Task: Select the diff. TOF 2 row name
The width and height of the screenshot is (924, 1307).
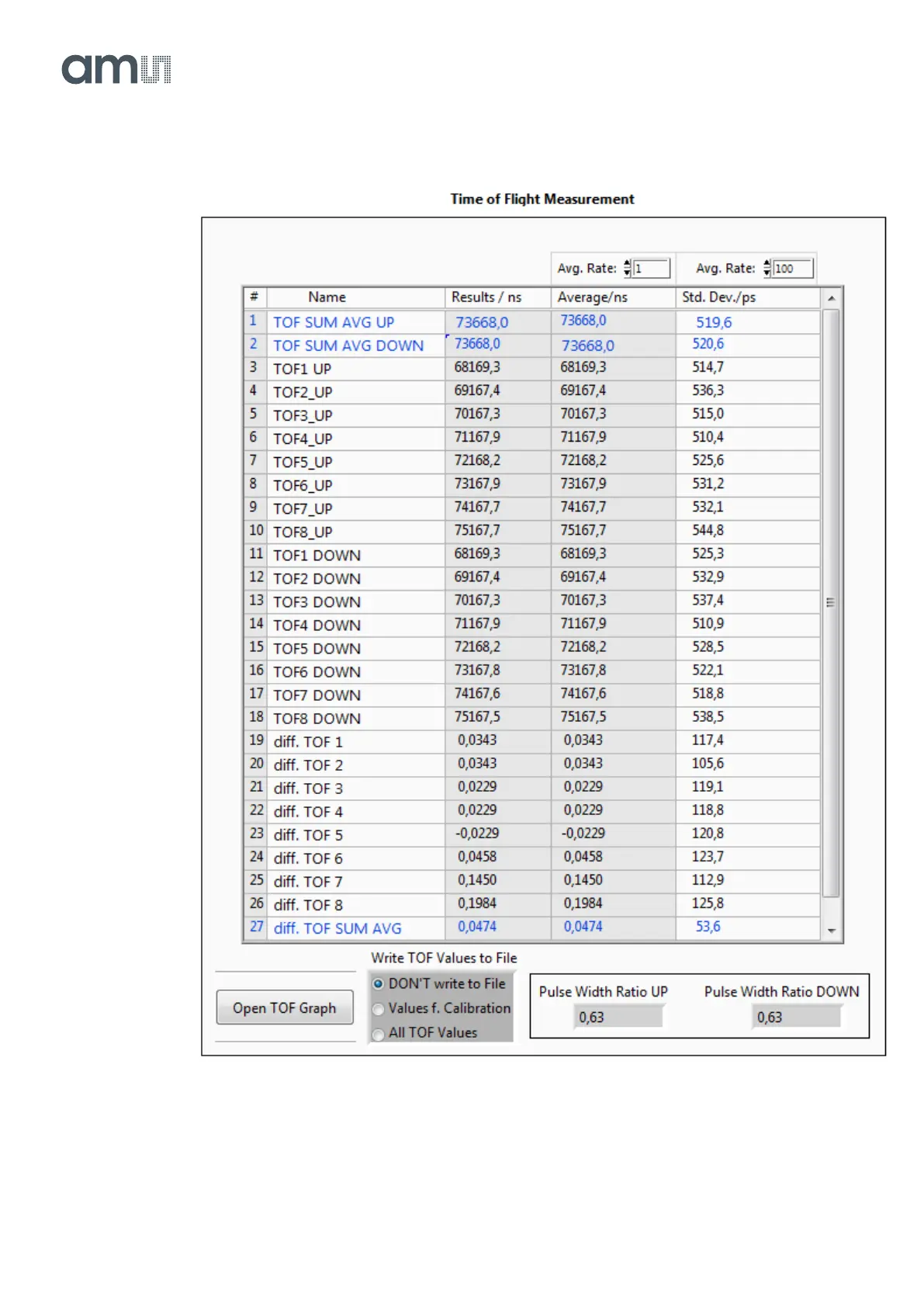Action: pyautogui.click(x=308, y=765)
